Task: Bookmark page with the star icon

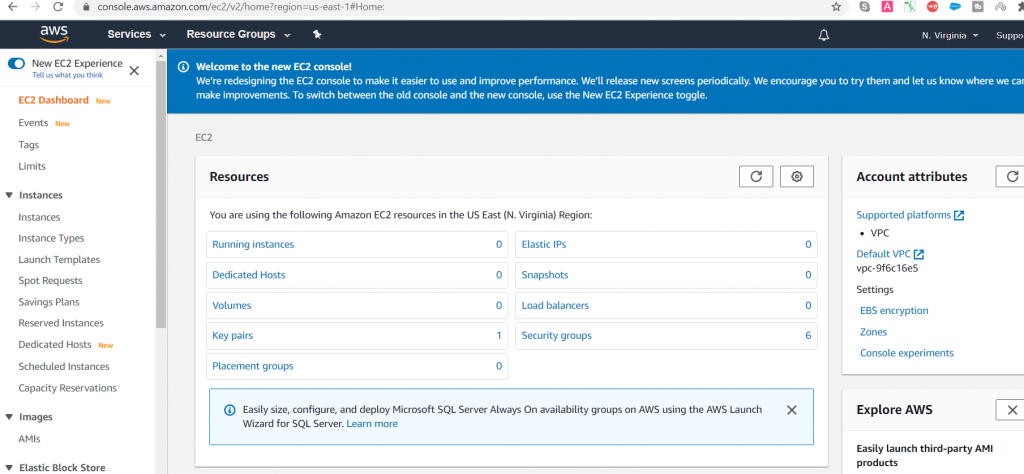Action: pyautogui.click(x=836, y=6)
